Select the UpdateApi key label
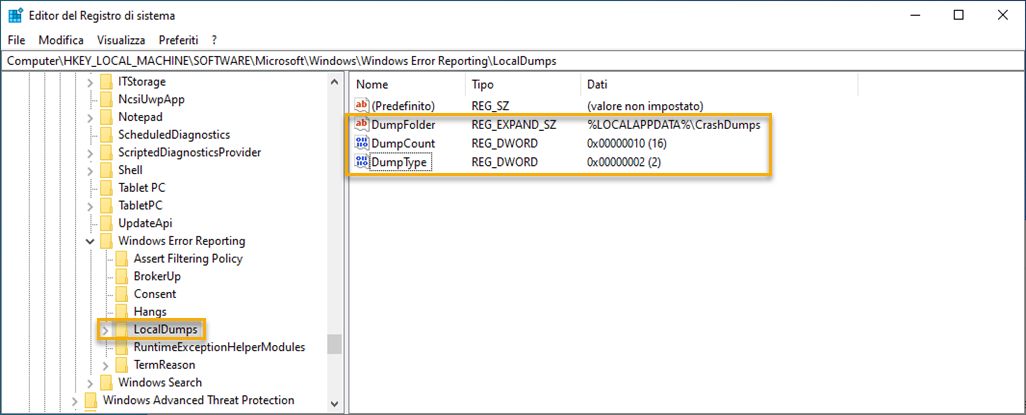 click(145, 223)
